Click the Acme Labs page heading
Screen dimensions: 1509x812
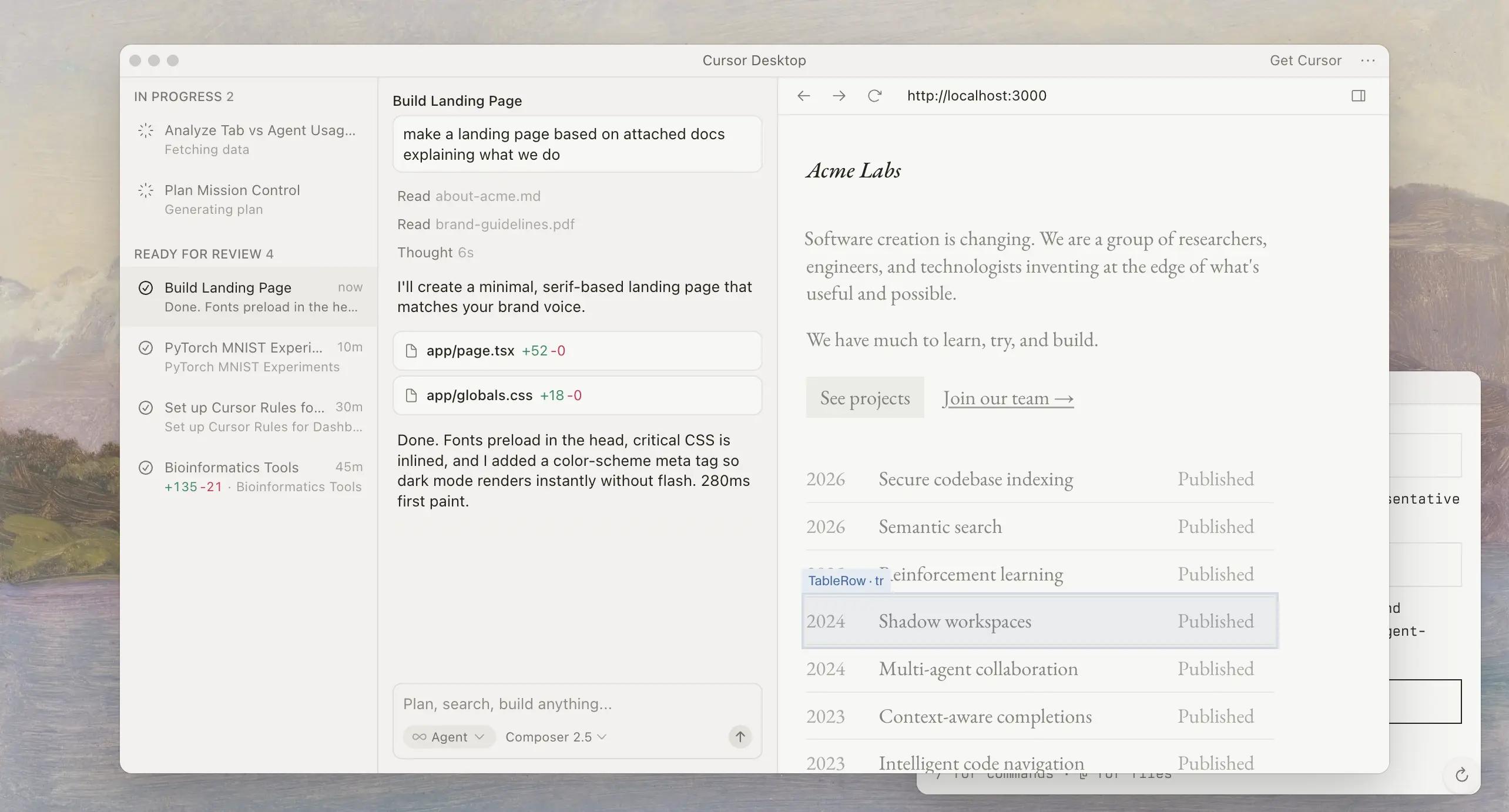coord(854,170)
